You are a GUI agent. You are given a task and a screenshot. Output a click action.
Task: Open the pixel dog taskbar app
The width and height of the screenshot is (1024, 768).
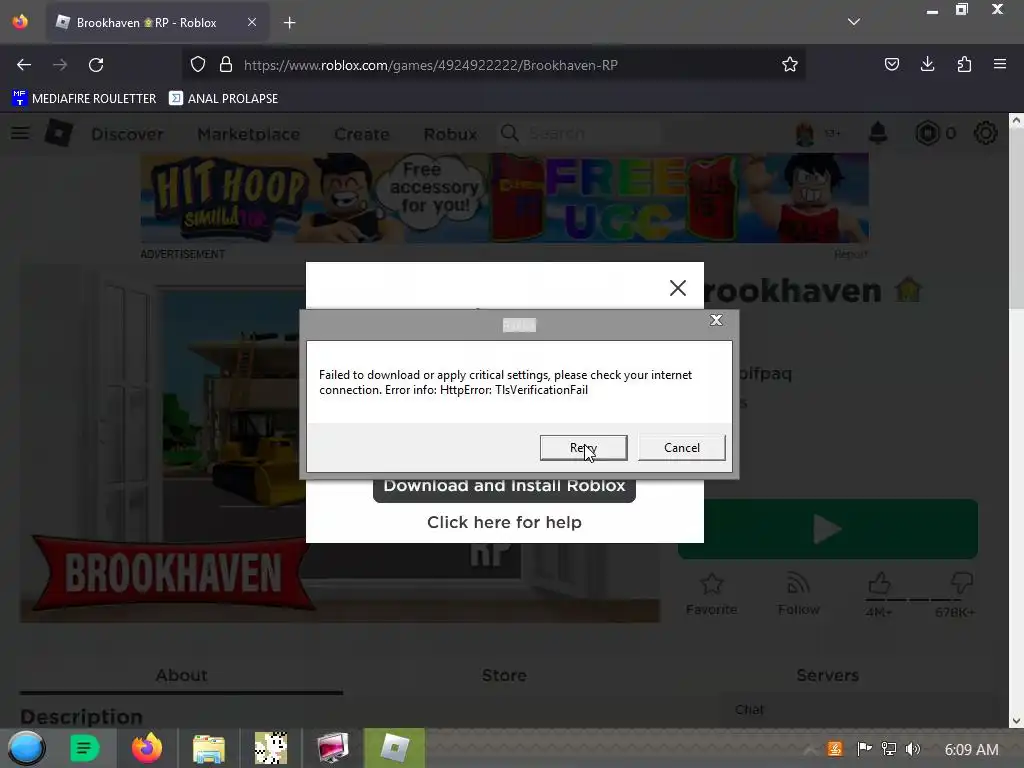270,748
